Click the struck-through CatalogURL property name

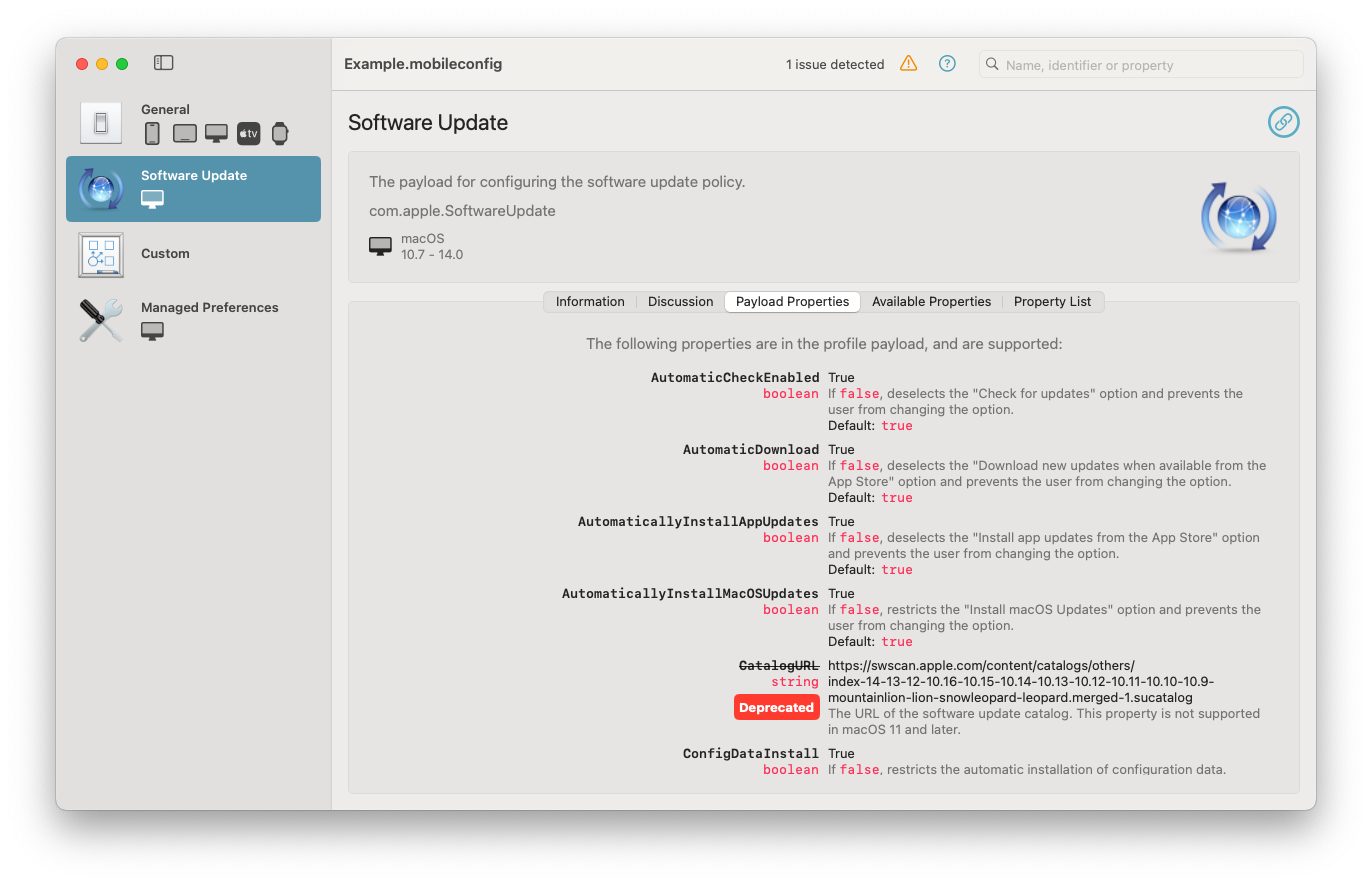point(779,666)
